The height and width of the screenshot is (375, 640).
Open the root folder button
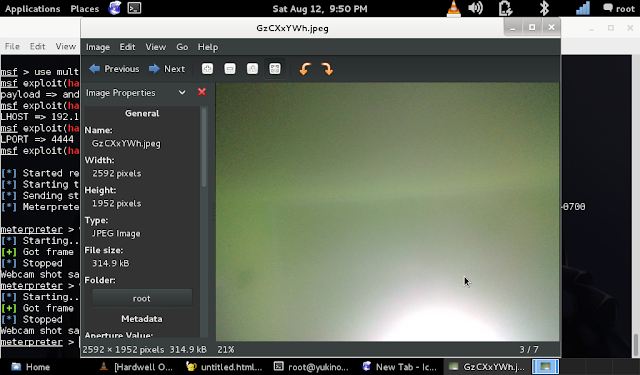[x=142, y=298]
